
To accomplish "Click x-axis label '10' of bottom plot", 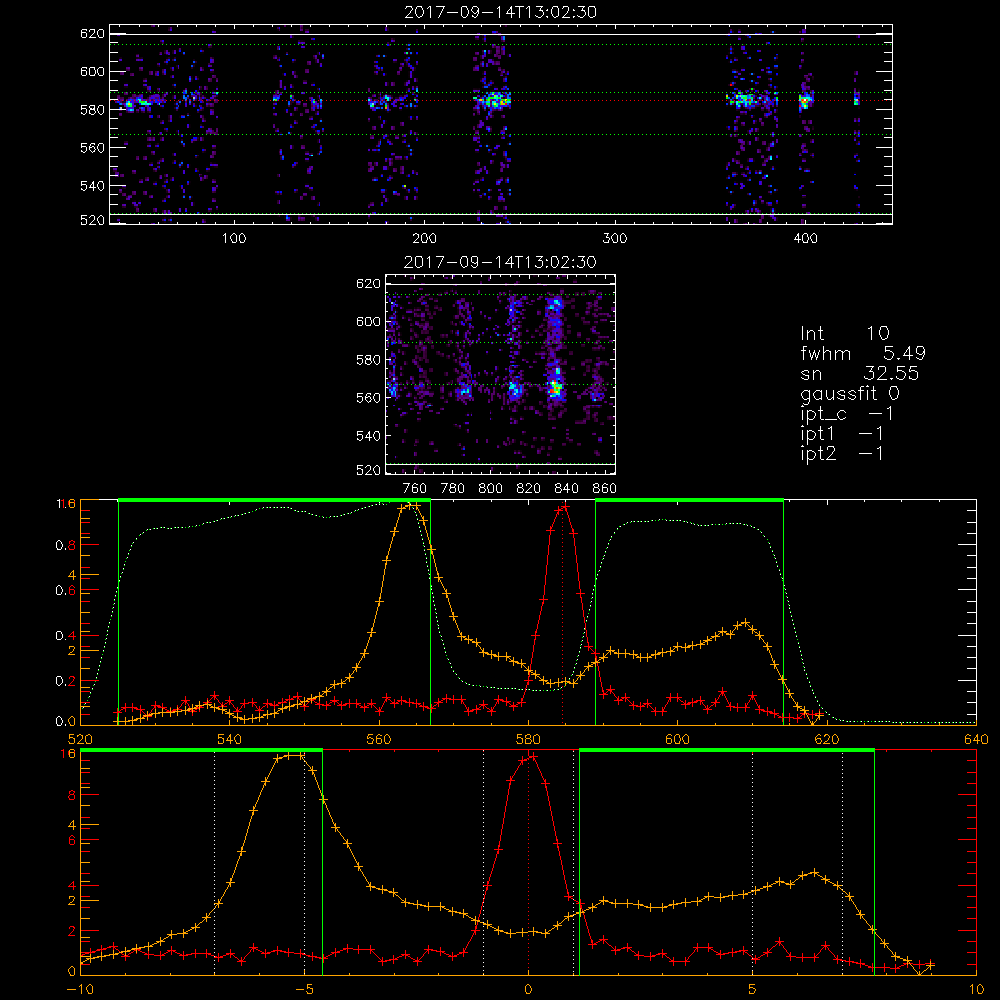I will [x=976, y=989].
